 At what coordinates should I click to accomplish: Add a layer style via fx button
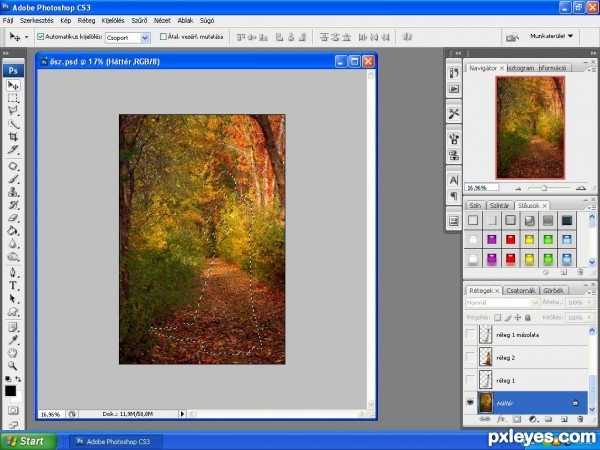pos(501,419)
